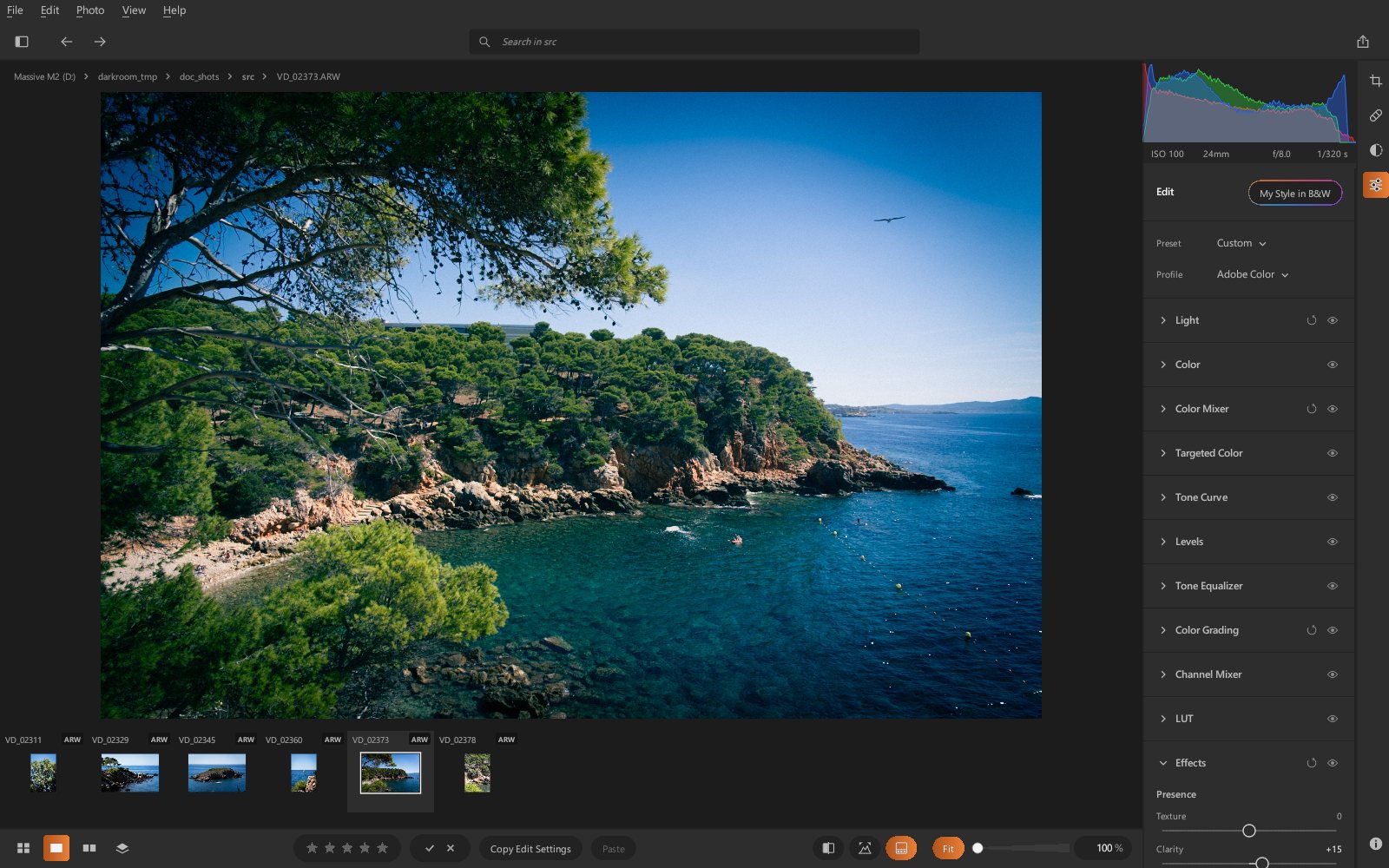Image resolution: width=1389 pixels, height=868 pixels.
Task: Open the Preset Custom dropdown
Action: 1241,243
